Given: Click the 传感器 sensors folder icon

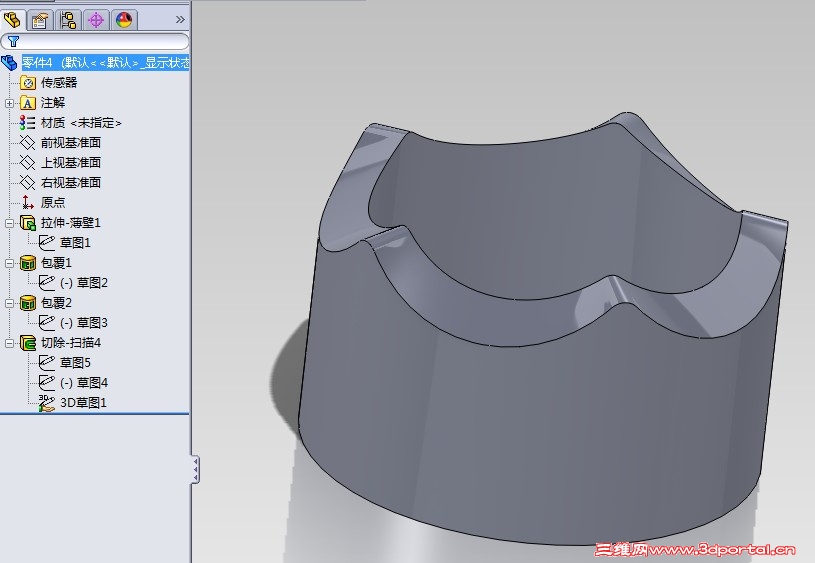Looking at the screenshot, I should (28, 83).
